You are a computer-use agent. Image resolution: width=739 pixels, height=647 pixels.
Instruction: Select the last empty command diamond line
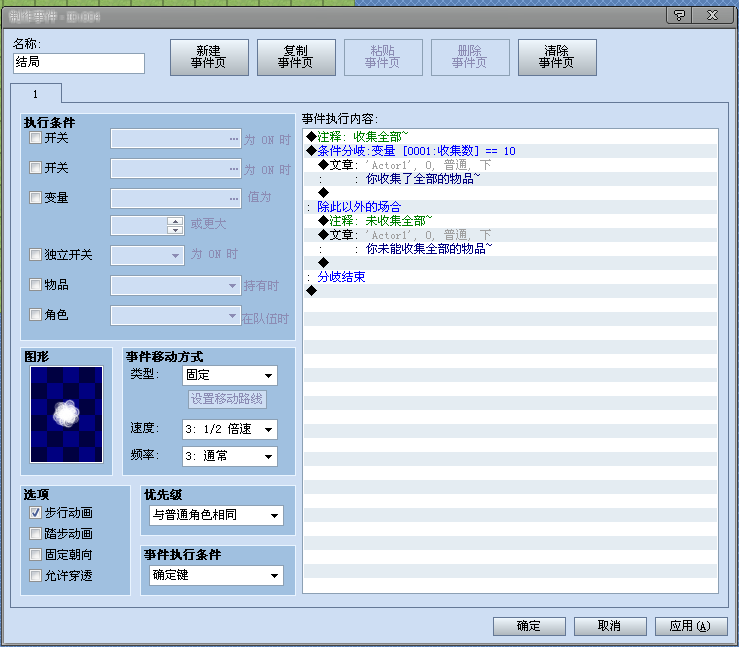[x=510, y=291]
